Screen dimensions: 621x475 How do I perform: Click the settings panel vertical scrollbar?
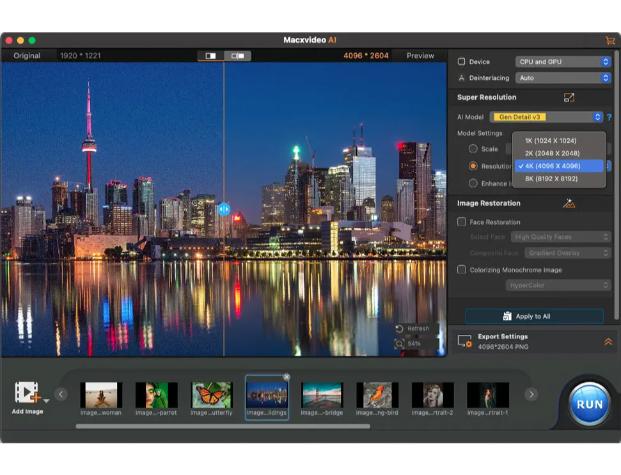616,184
